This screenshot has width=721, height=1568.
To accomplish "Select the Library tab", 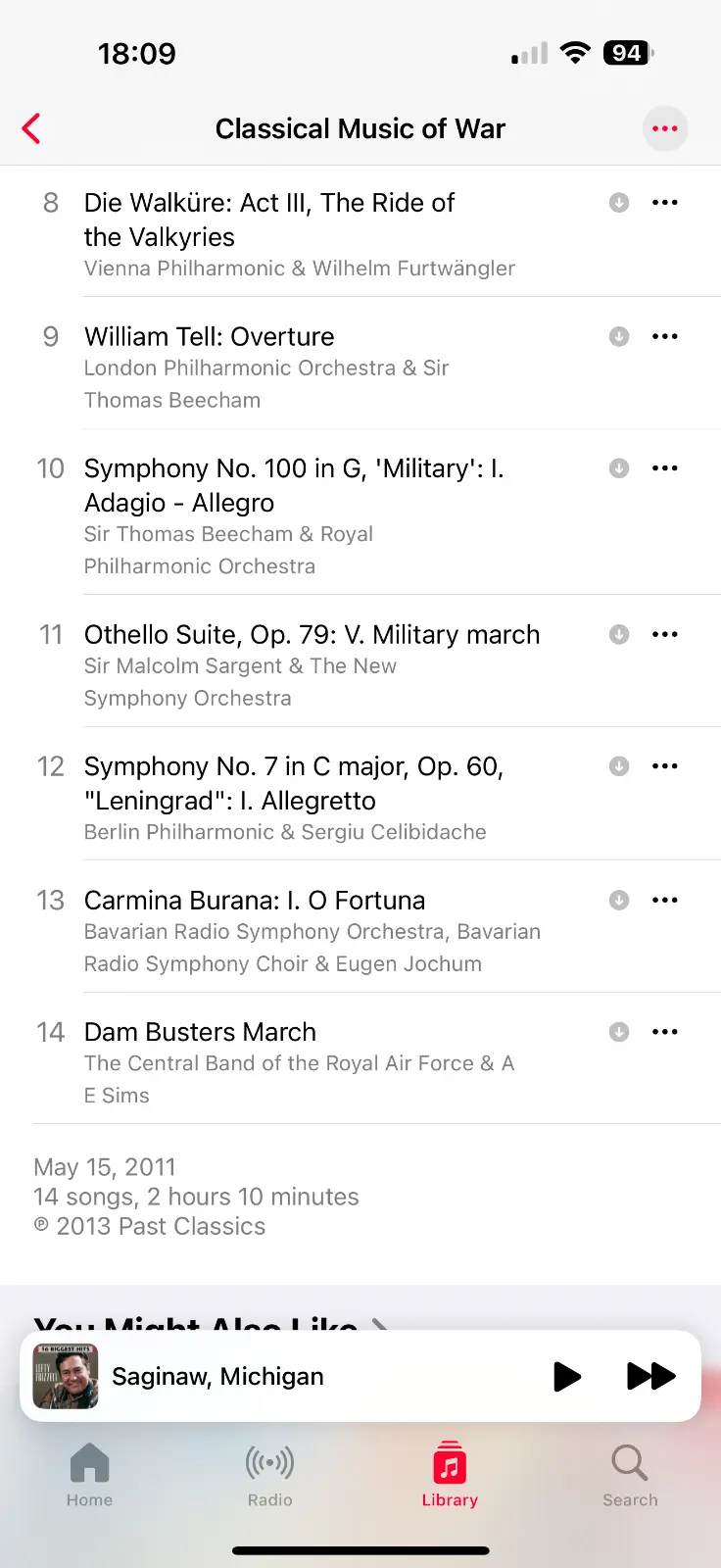I will 450,1474.
